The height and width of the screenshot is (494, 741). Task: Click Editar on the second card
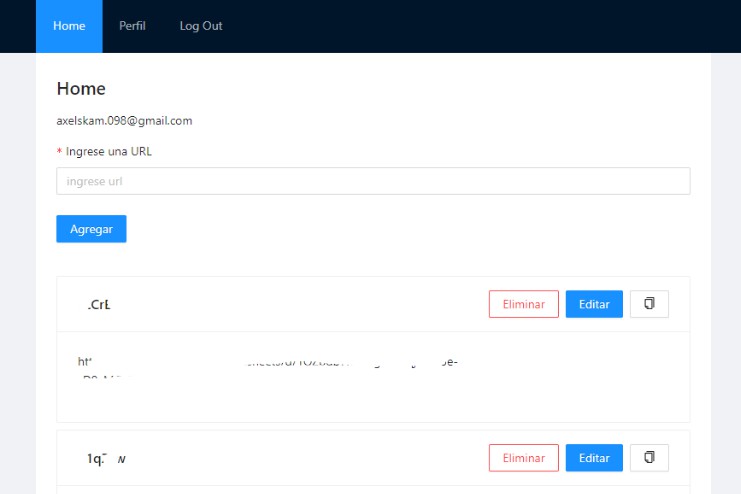594,458
